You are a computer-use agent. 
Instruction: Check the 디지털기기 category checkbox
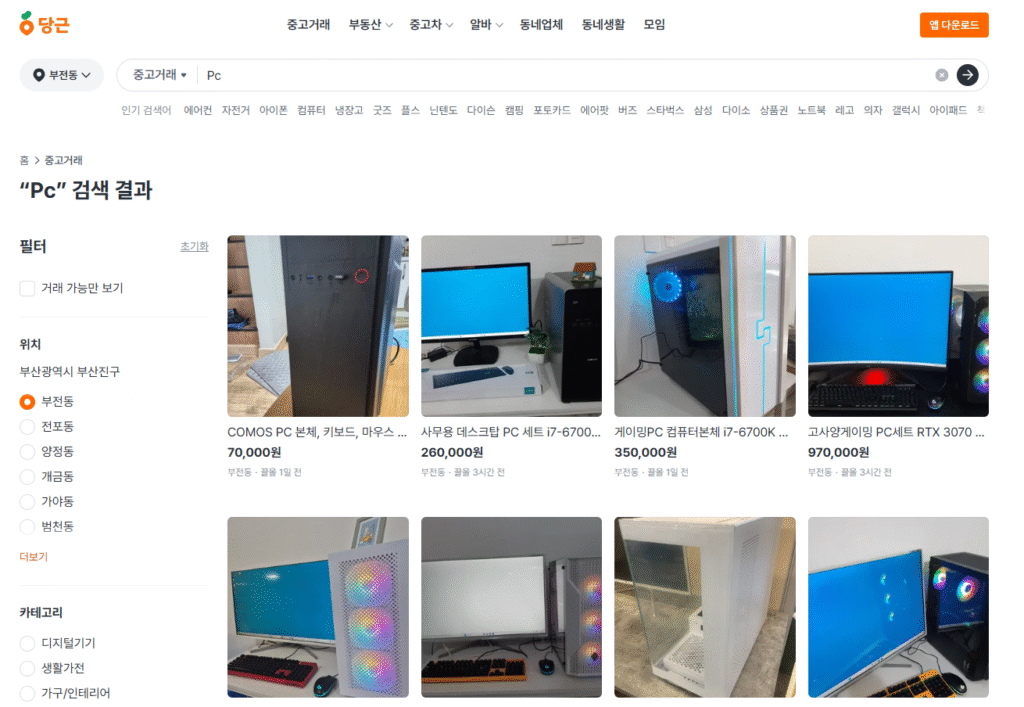(x=28, y=643)
